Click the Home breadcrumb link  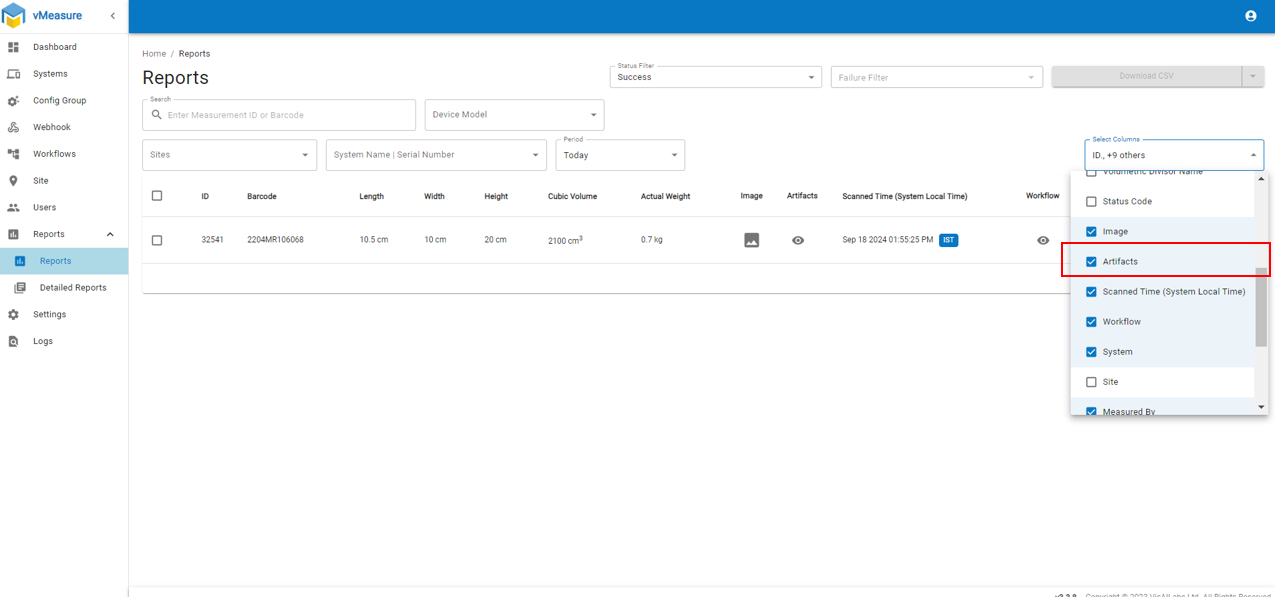(x=154, y=54)
